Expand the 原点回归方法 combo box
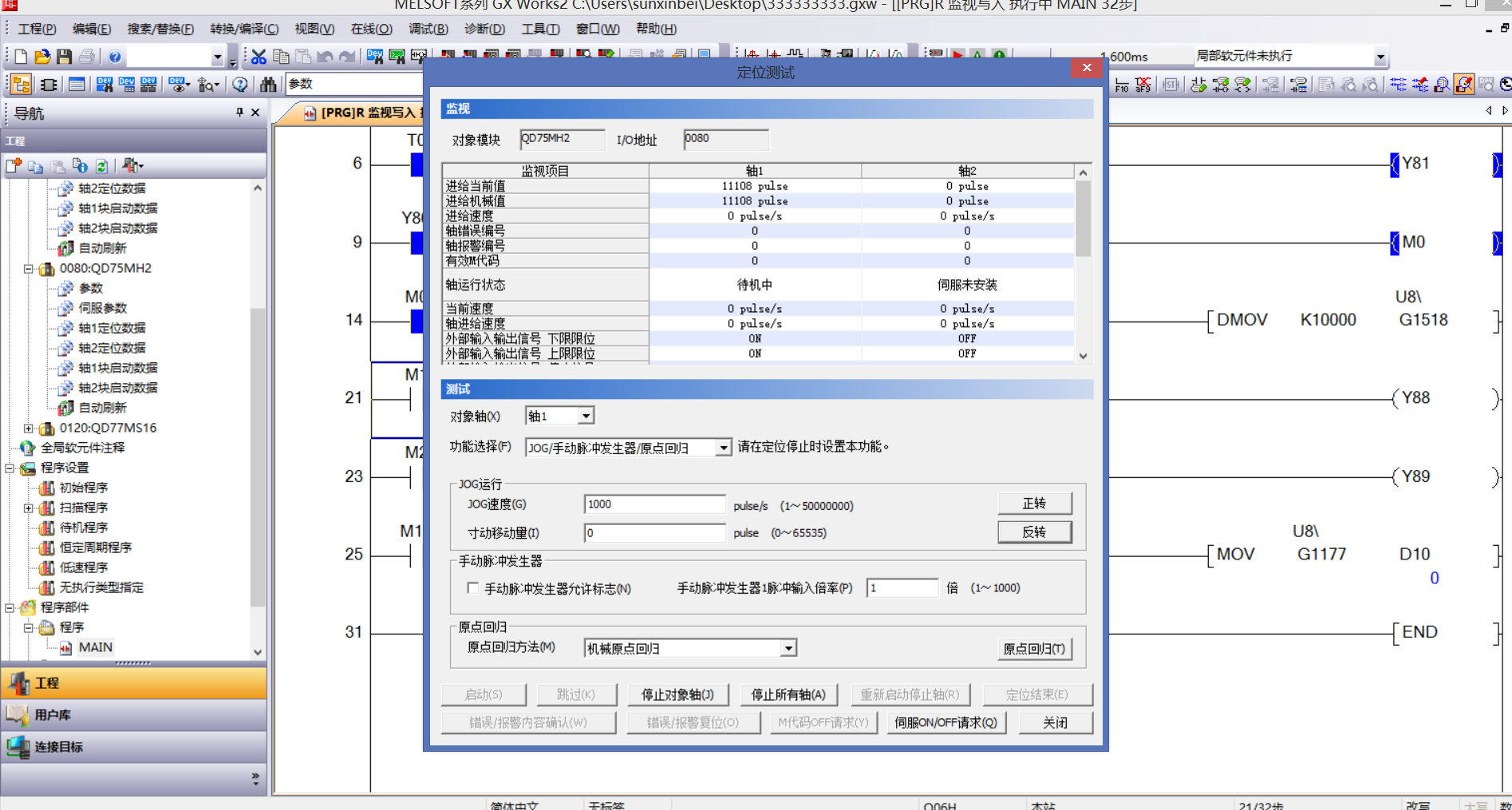This screenshot has width=1512, height=810. coord(788,648)
